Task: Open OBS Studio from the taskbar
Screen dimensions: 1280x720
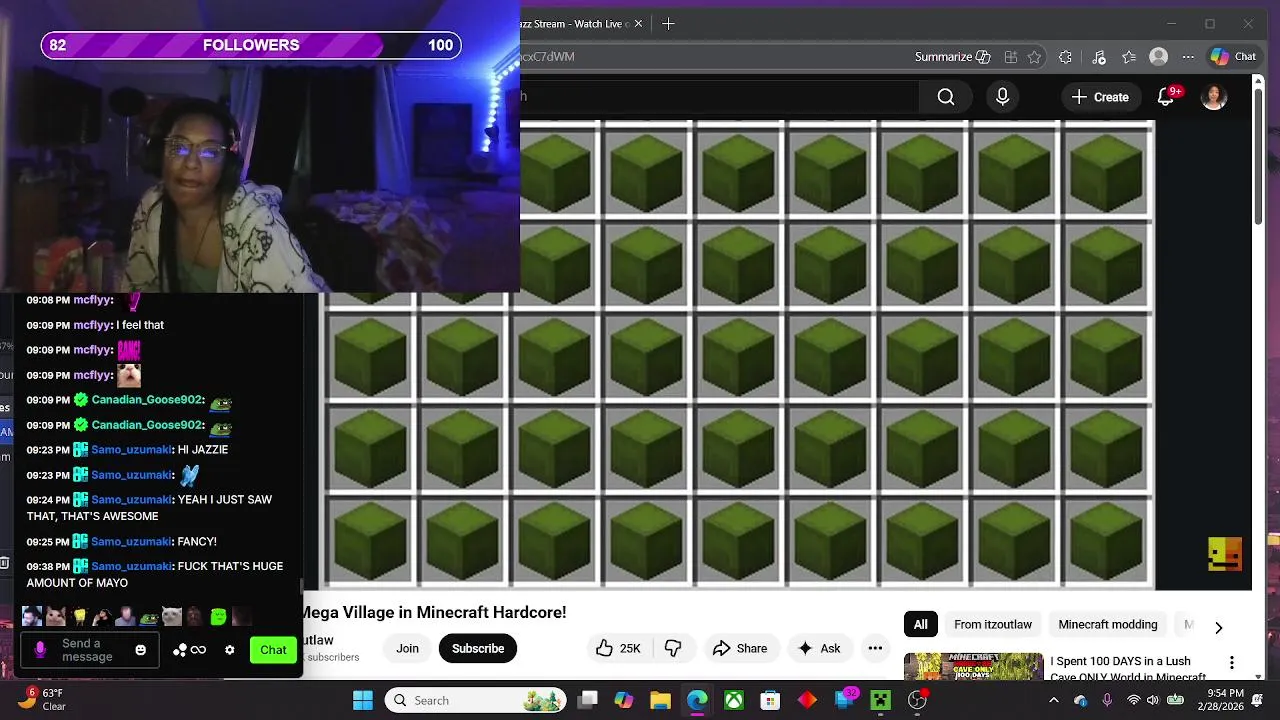Action: (917, 700)
